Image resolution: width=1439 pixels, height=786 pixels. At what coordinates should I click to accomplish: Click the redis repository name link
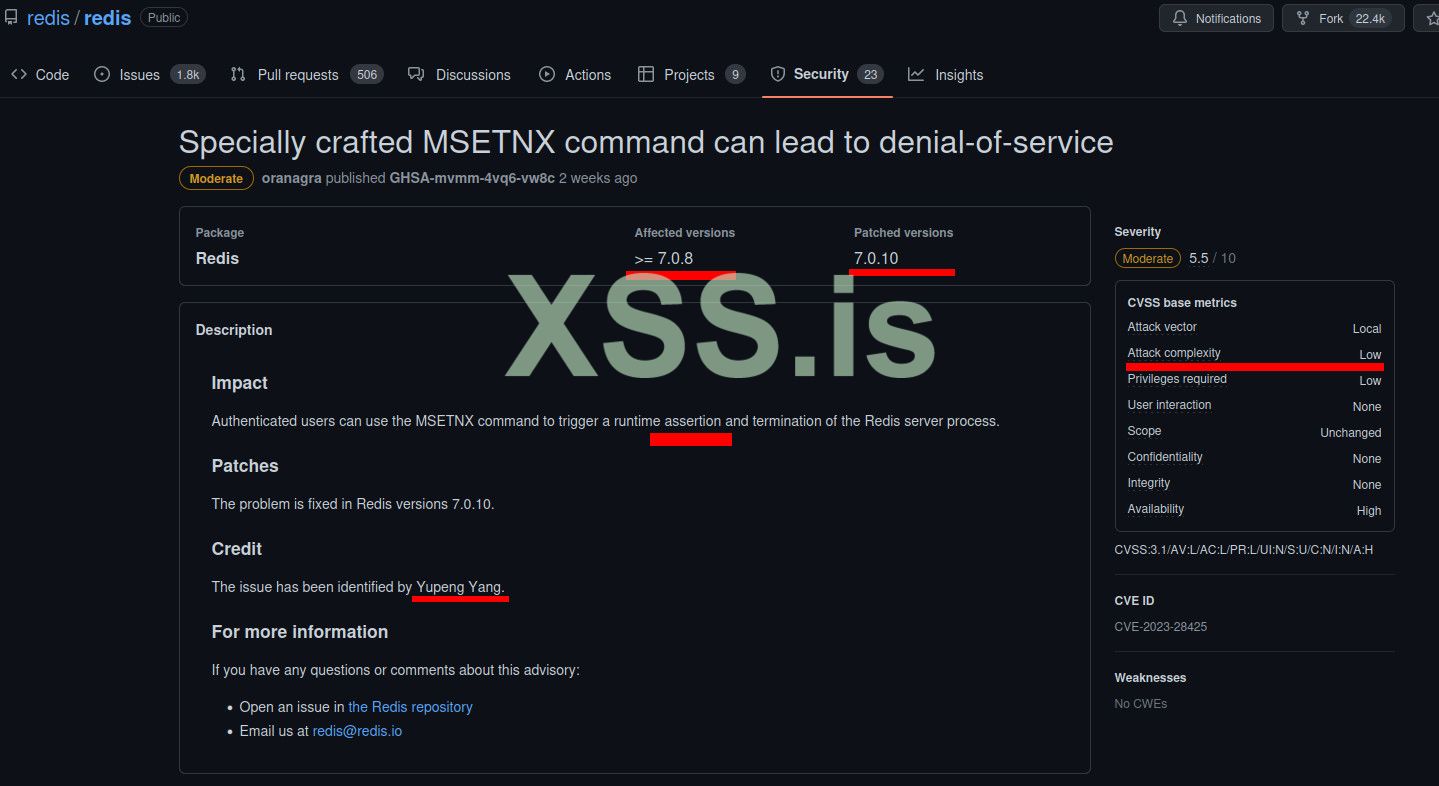click(107, 18)
